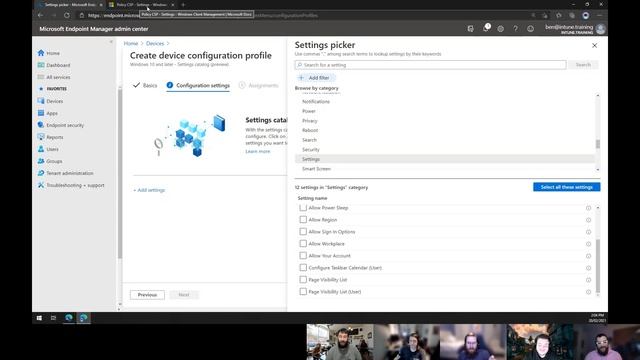Switch to the Assignments step tab
640x360 pixels.
[259, 85]
